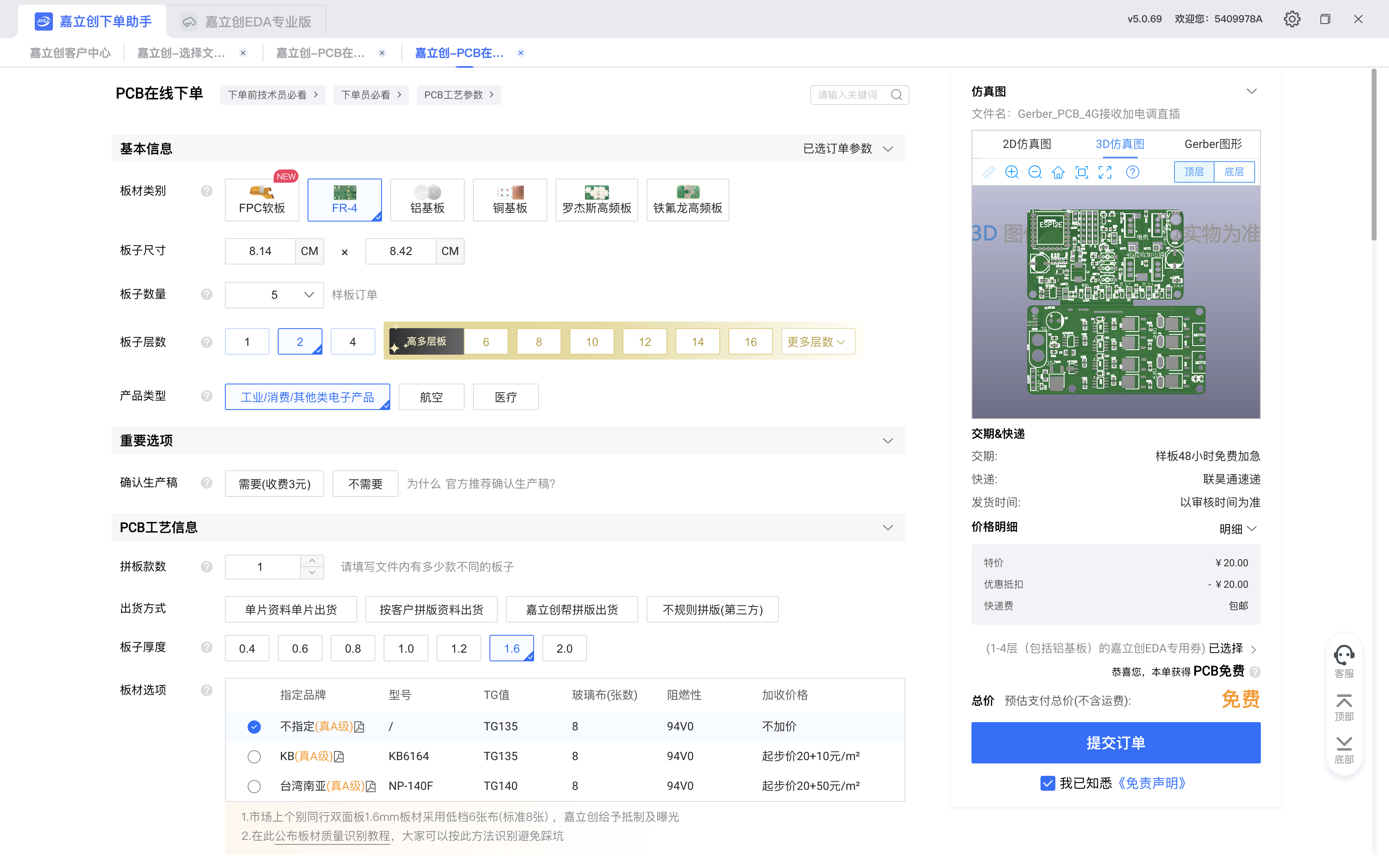Open 下单前技术员必看 link
The image size is (1389, 868).
[x=273, y=95]
